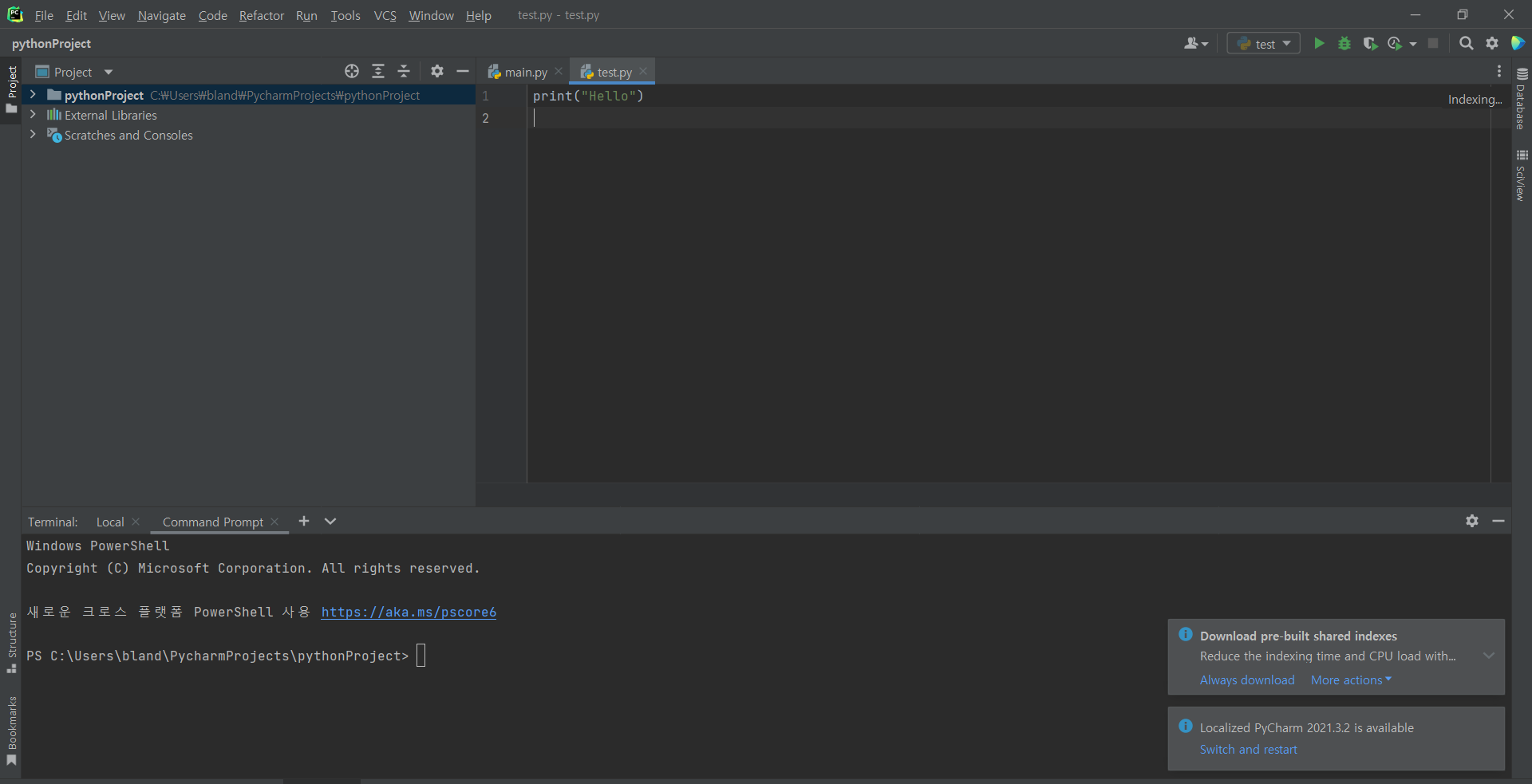This screenshot has height=784, width=1532.
Task: Select the Command Prompt terminal tab
Action: click(212, 522)
